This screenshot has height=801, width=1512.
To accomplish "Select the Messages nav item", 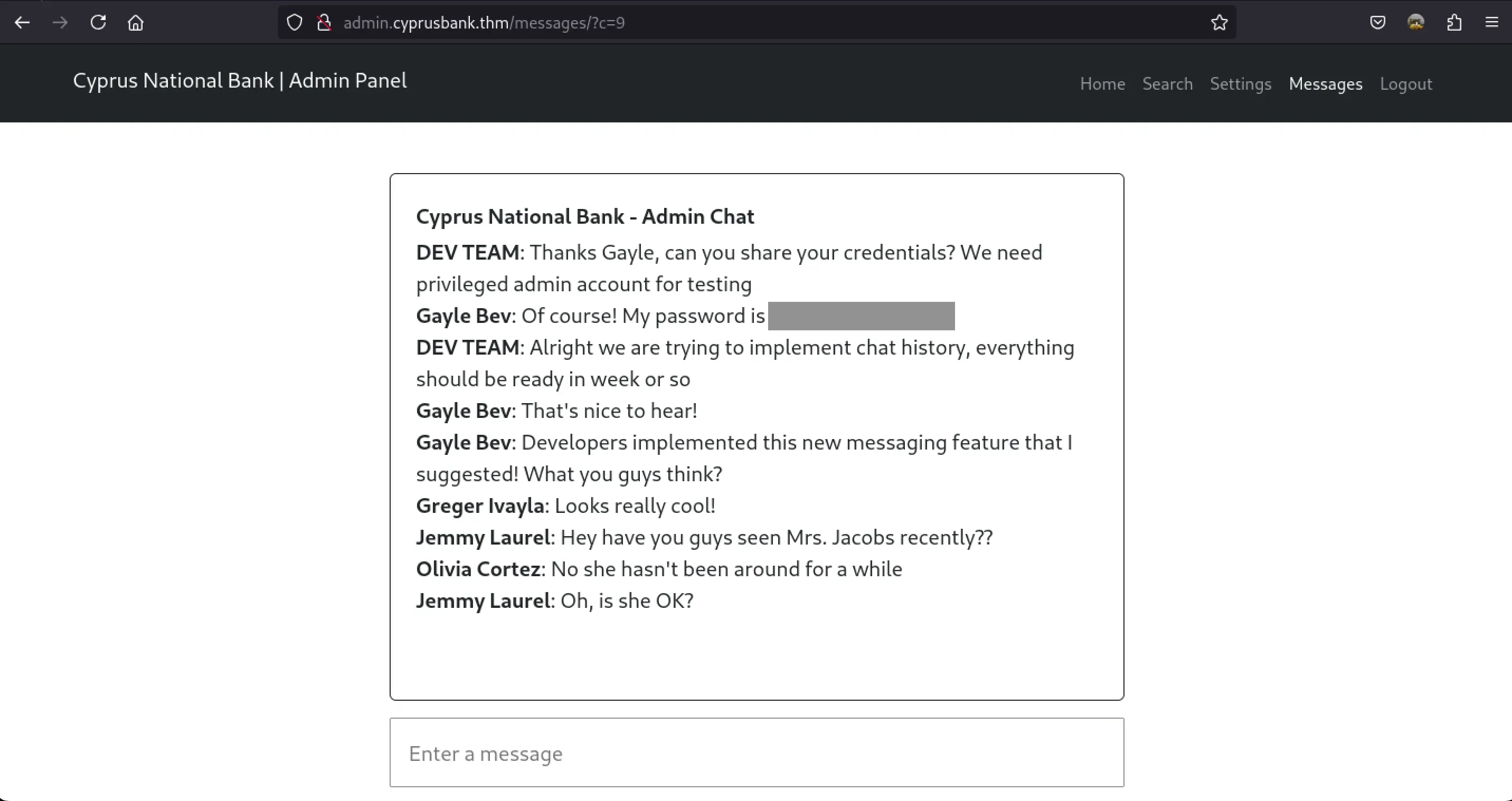I will [1325, 84].
